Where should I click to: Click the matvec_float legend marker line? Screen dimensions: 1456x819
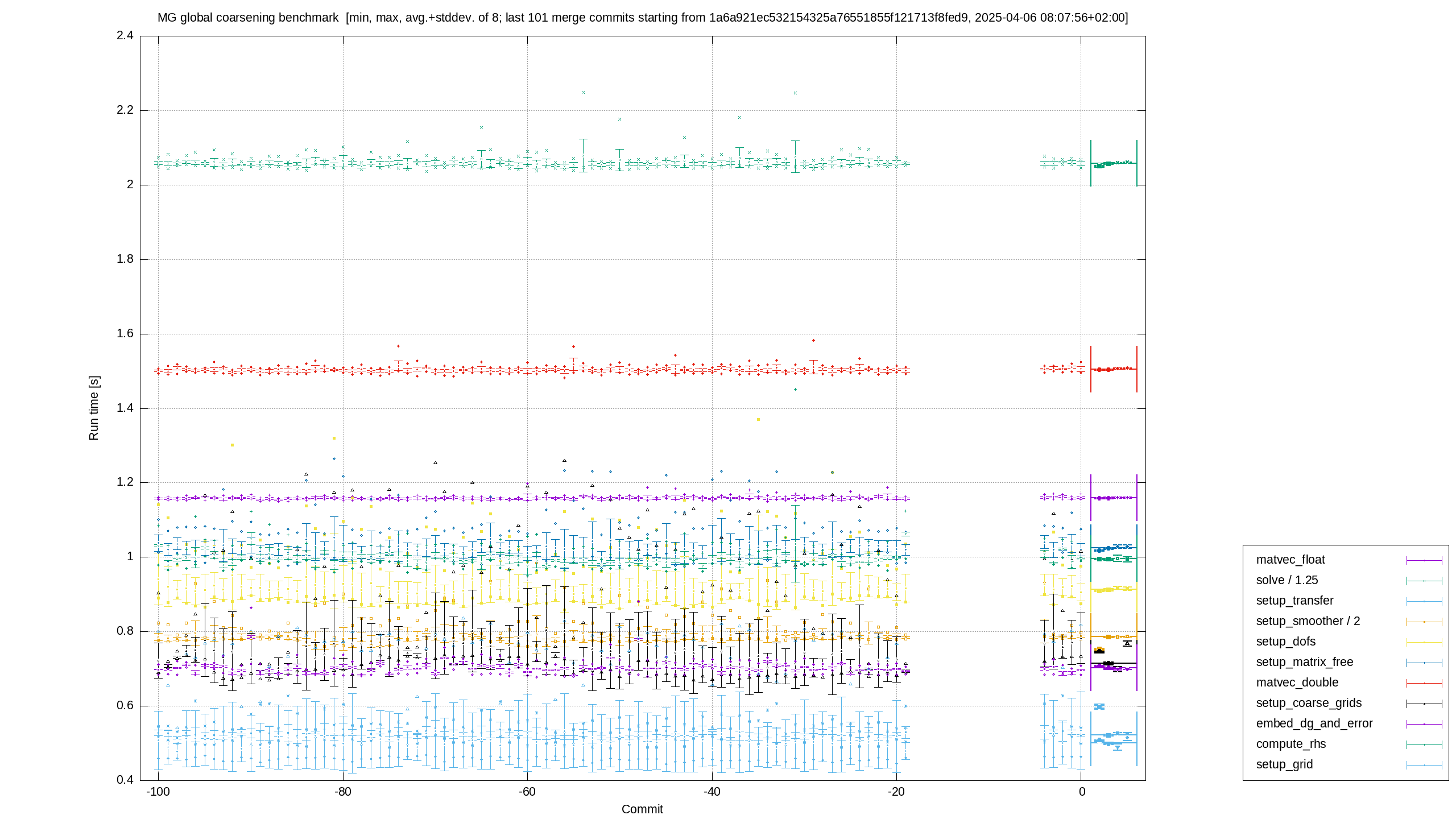pyautogui.click(x=1424, y=560)
